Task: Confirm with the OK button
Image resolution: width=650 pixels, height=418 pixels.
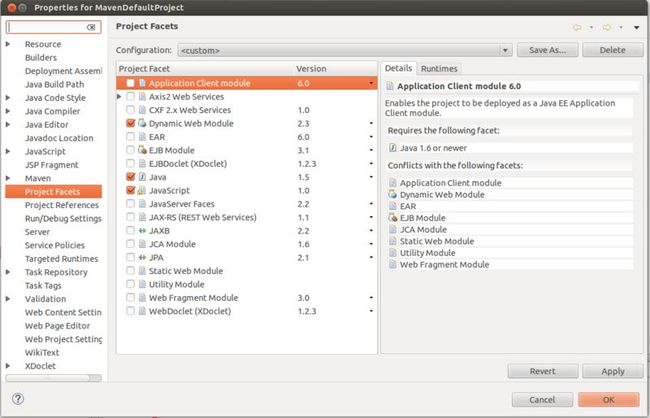Action: 609,400
